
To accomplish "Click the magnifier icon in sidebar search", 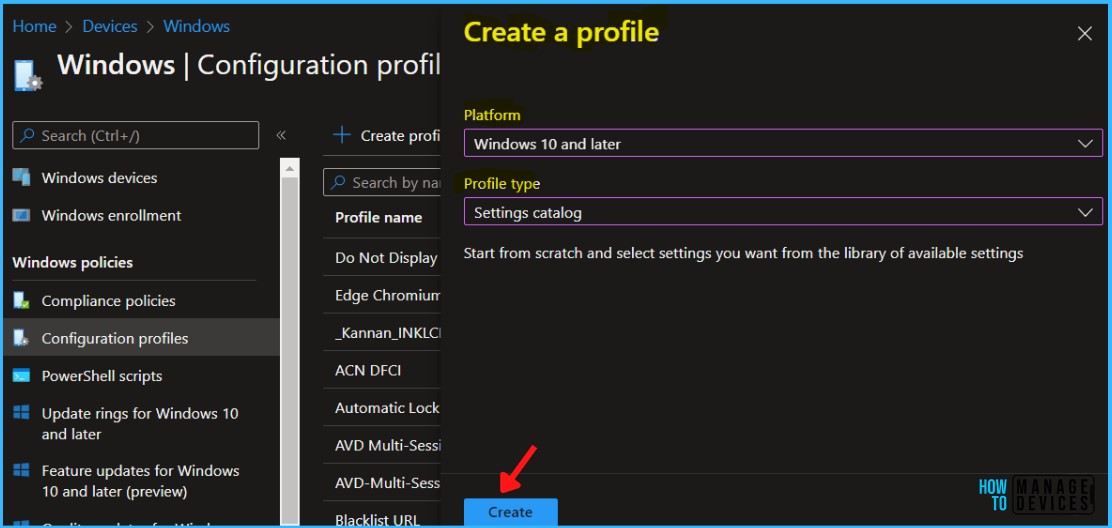I will click(27, 135).
